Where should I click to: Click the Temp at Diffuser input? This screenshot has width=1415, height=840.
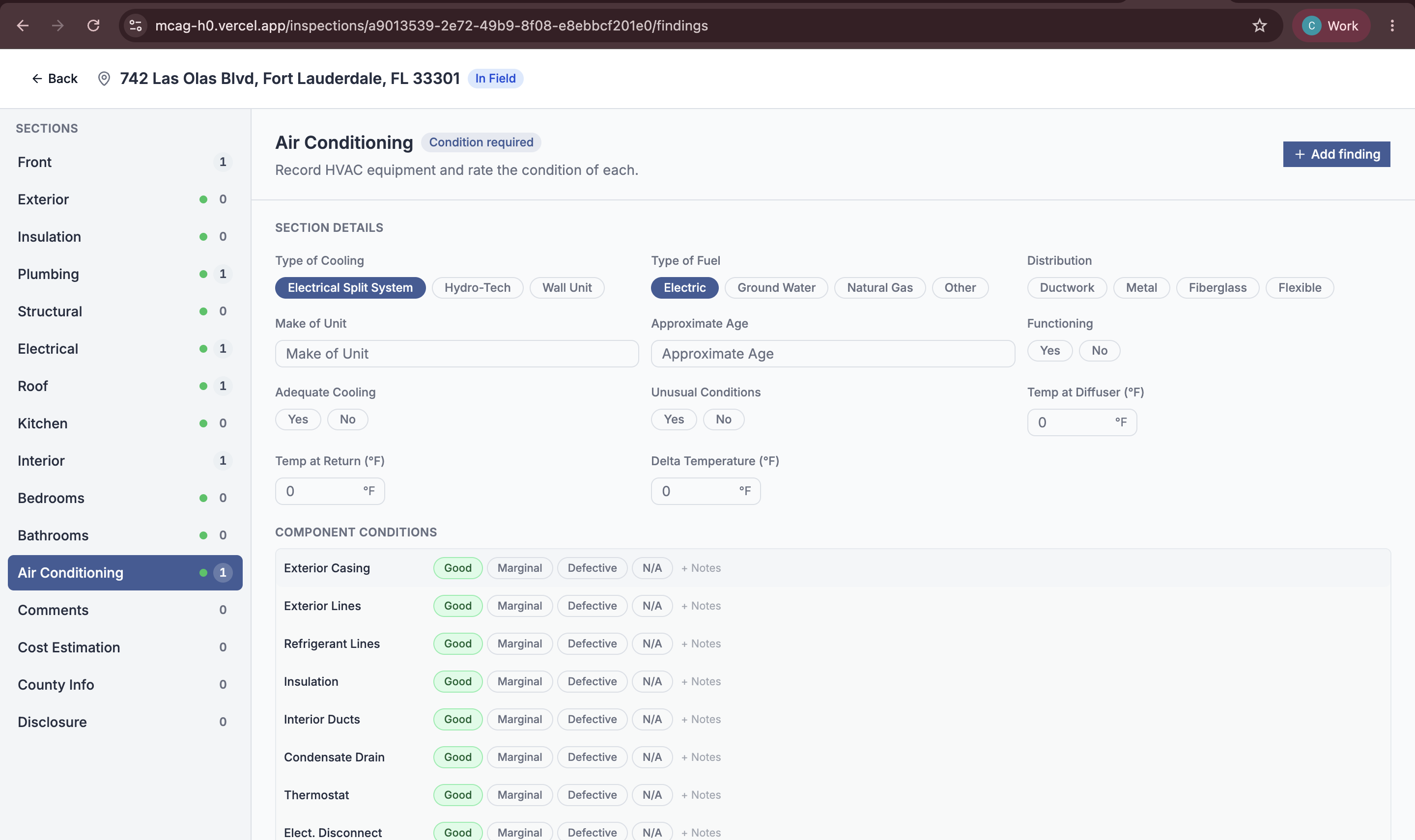pyautogui.click(x=1081, y=422)
